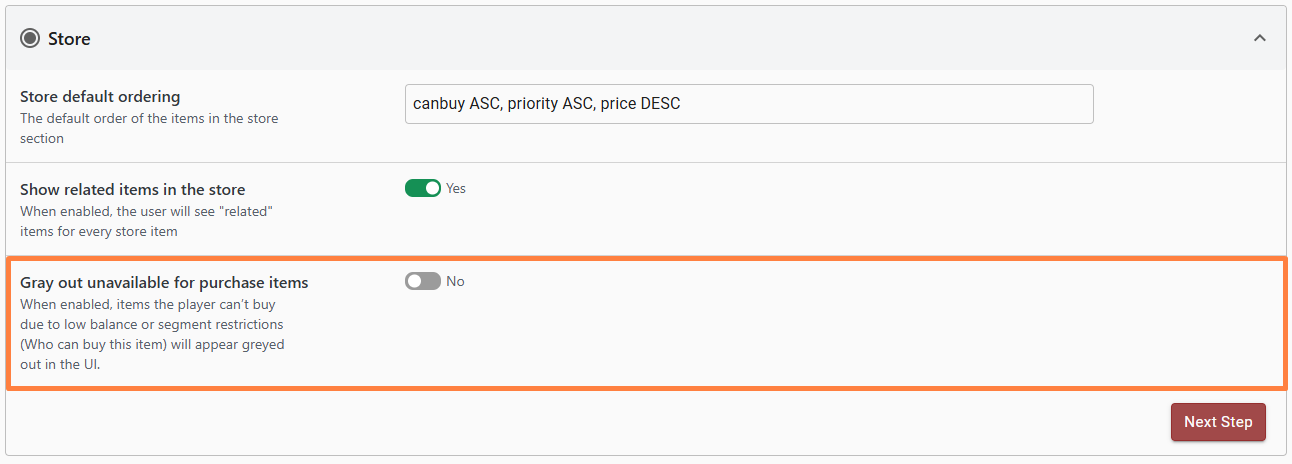Click the Yes label beside related items toggle
Image resolution: width=1292 pixels, height=464 pixels.
456,188
